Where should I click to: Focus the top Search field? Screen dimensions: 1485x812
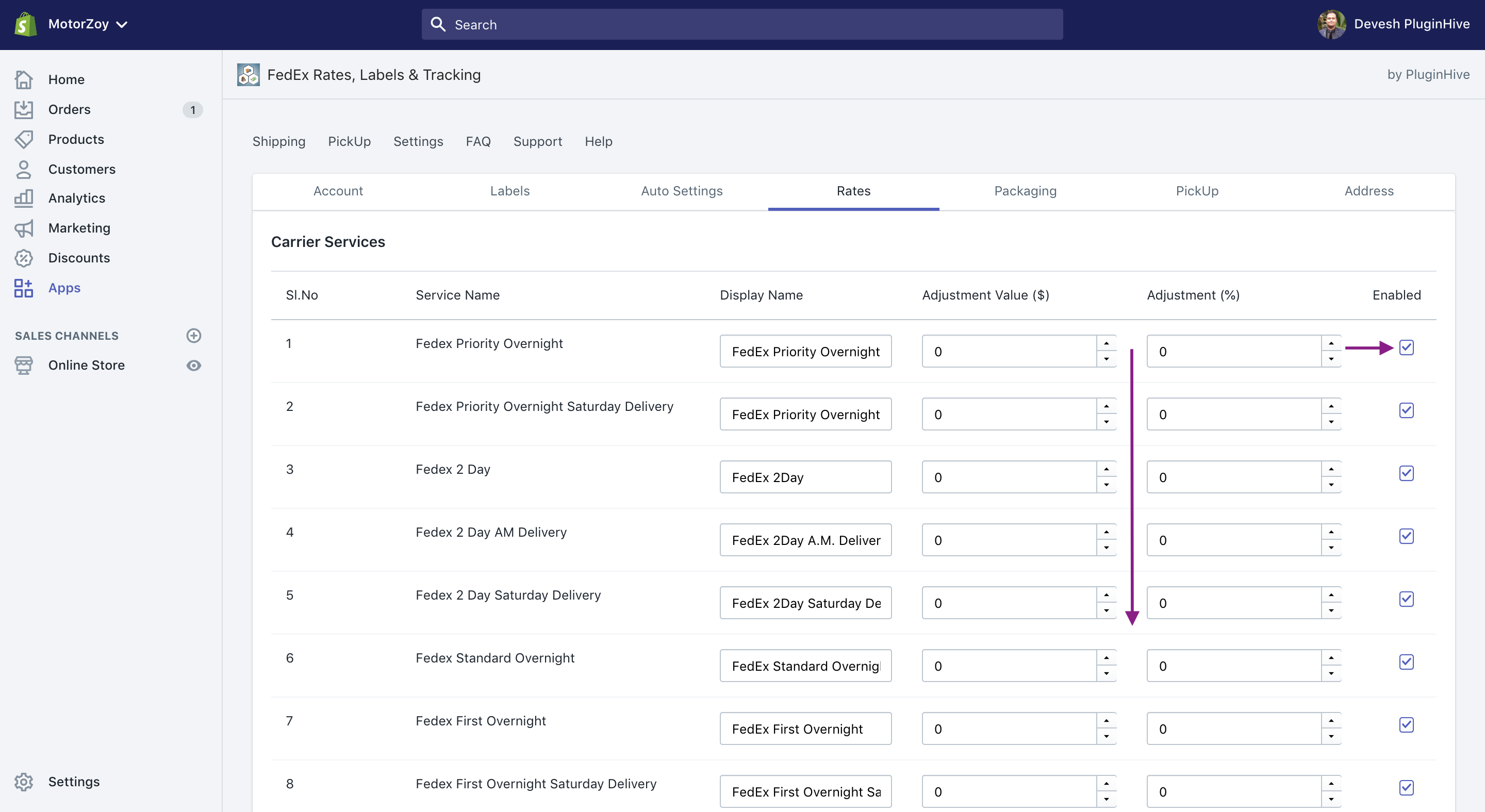coord(742,24)
